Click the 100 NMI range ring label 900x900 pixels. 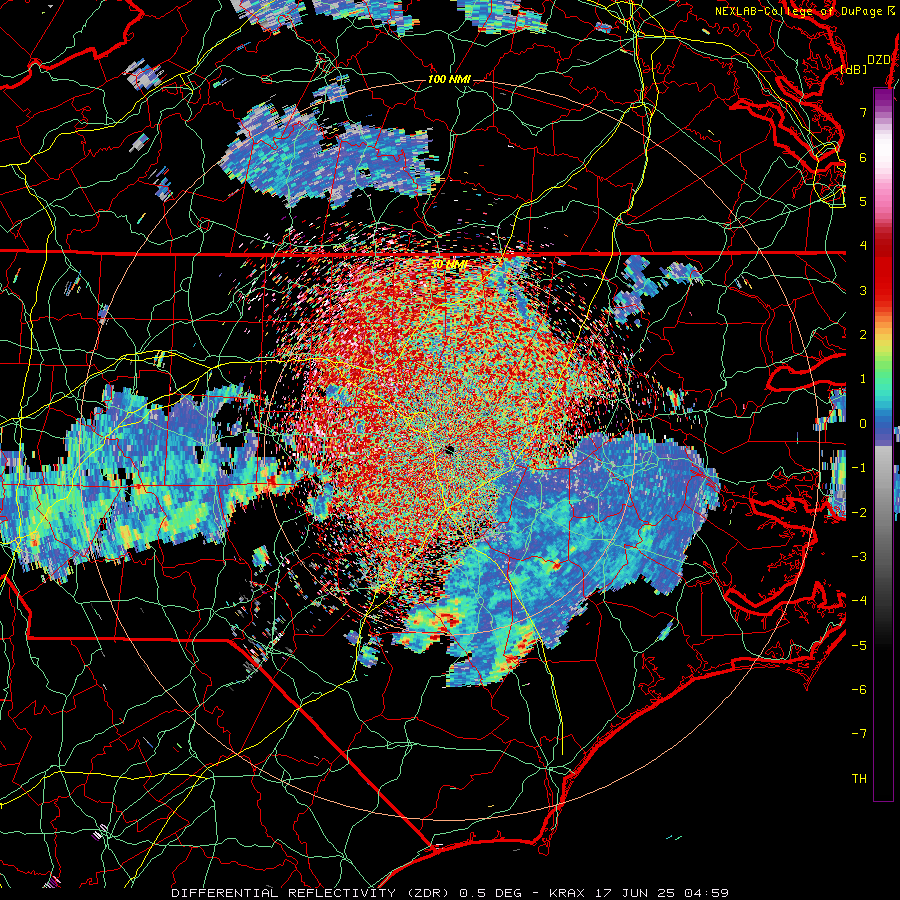click(x=449, y=79)
